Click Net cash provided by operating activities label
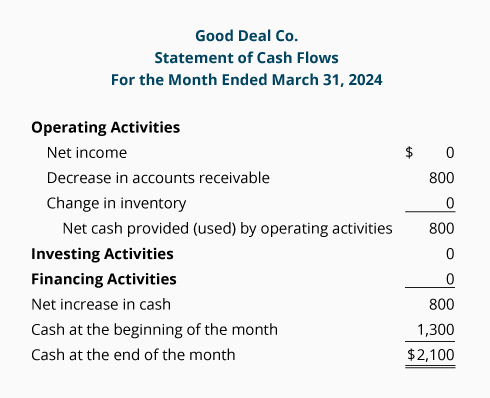 pos(227,229)
